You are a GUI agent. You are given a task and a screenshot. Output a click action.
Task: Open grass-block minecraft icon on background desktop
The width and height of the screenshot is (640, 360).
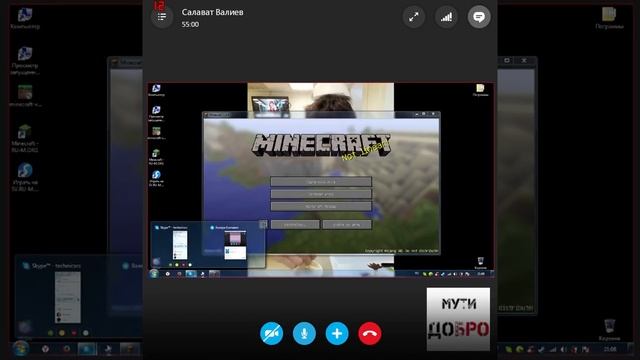tap(25, 96)
